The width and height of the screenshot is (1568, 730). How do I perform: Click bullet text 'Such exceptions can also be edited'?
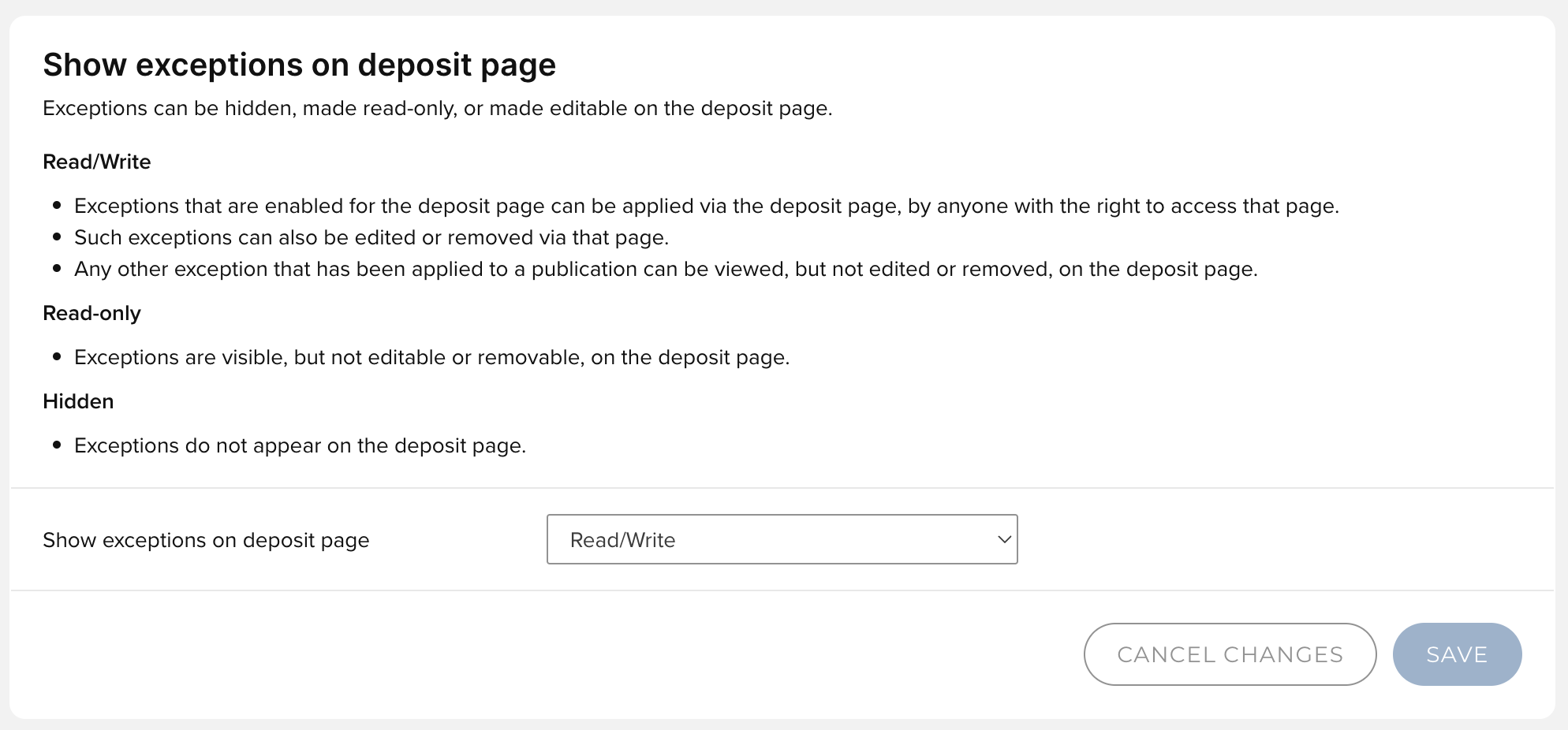(x=371, y=237)
